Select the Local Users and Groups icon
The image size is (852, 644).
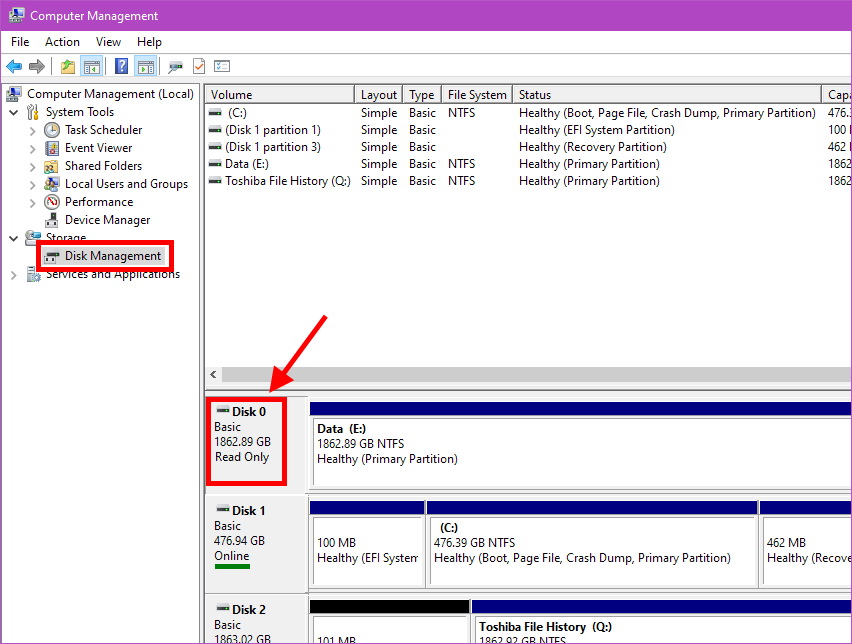(51, 183)
